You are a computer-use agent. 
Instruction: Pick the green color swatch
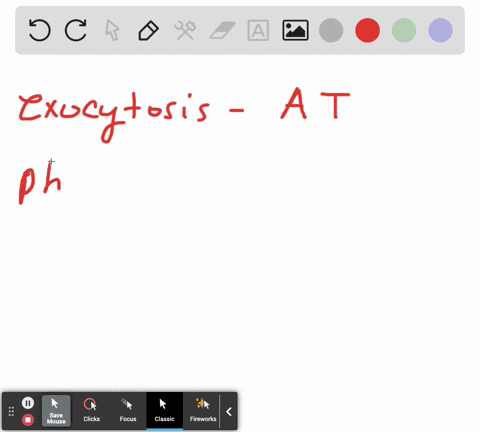pos(404,30)
